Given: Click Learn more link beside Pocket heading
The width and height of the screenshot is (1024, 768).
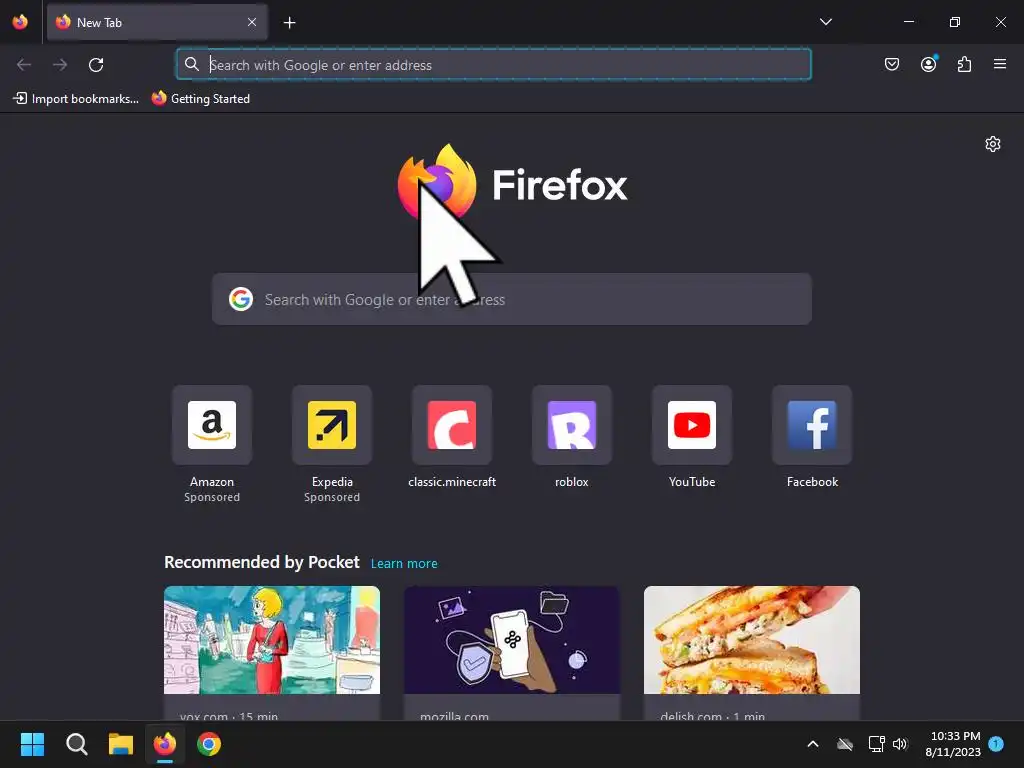Looking at the screenshot, I should click(x=404, y=564).
